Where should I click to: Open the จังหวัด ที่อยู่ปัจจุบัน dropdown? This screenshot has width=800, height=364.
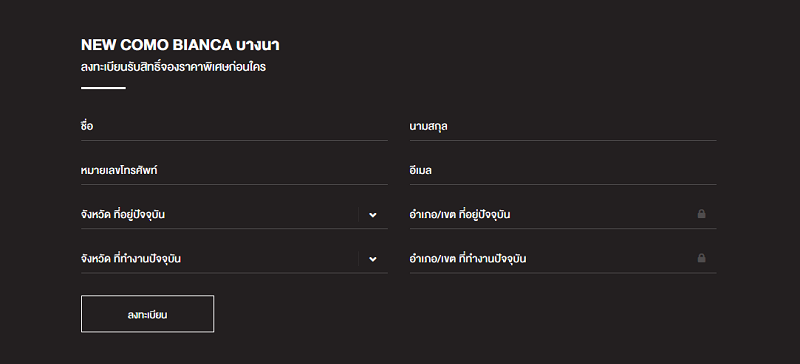234,215
